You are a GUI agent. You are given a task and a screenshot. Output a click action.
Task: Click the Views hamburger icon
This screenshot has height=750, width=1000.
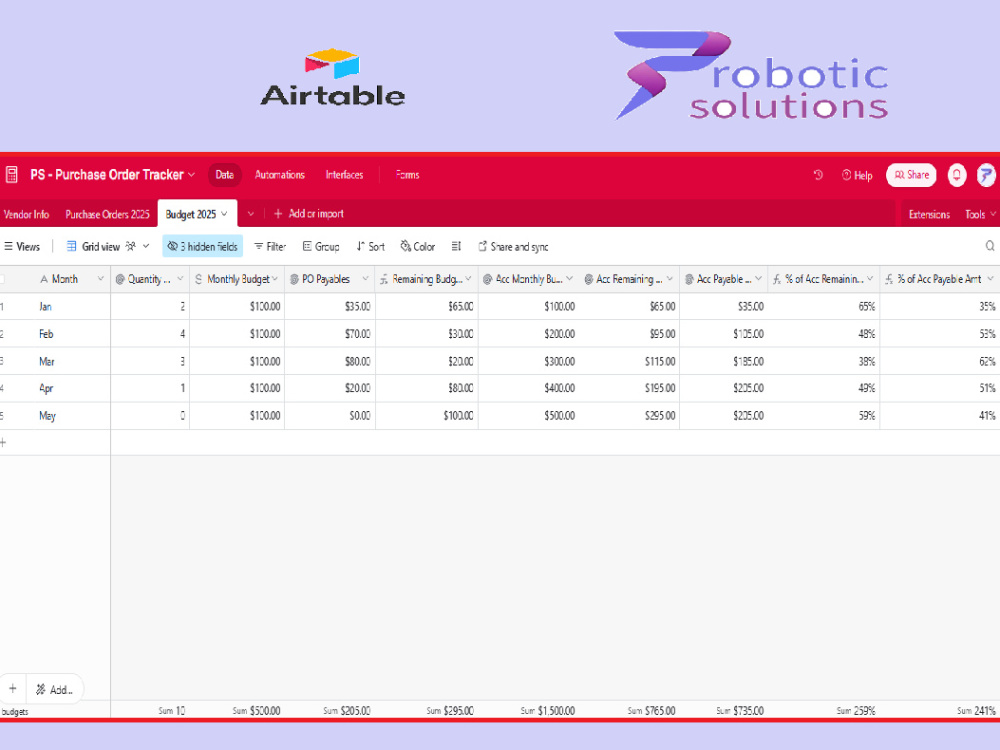[x=8, y=246]
